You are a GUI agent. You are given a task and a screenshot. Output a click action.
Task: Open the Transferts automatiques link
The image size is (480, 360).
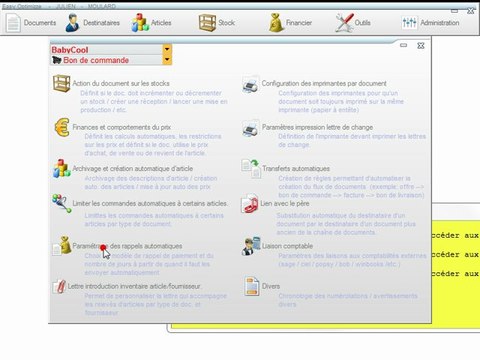[296, 169]
